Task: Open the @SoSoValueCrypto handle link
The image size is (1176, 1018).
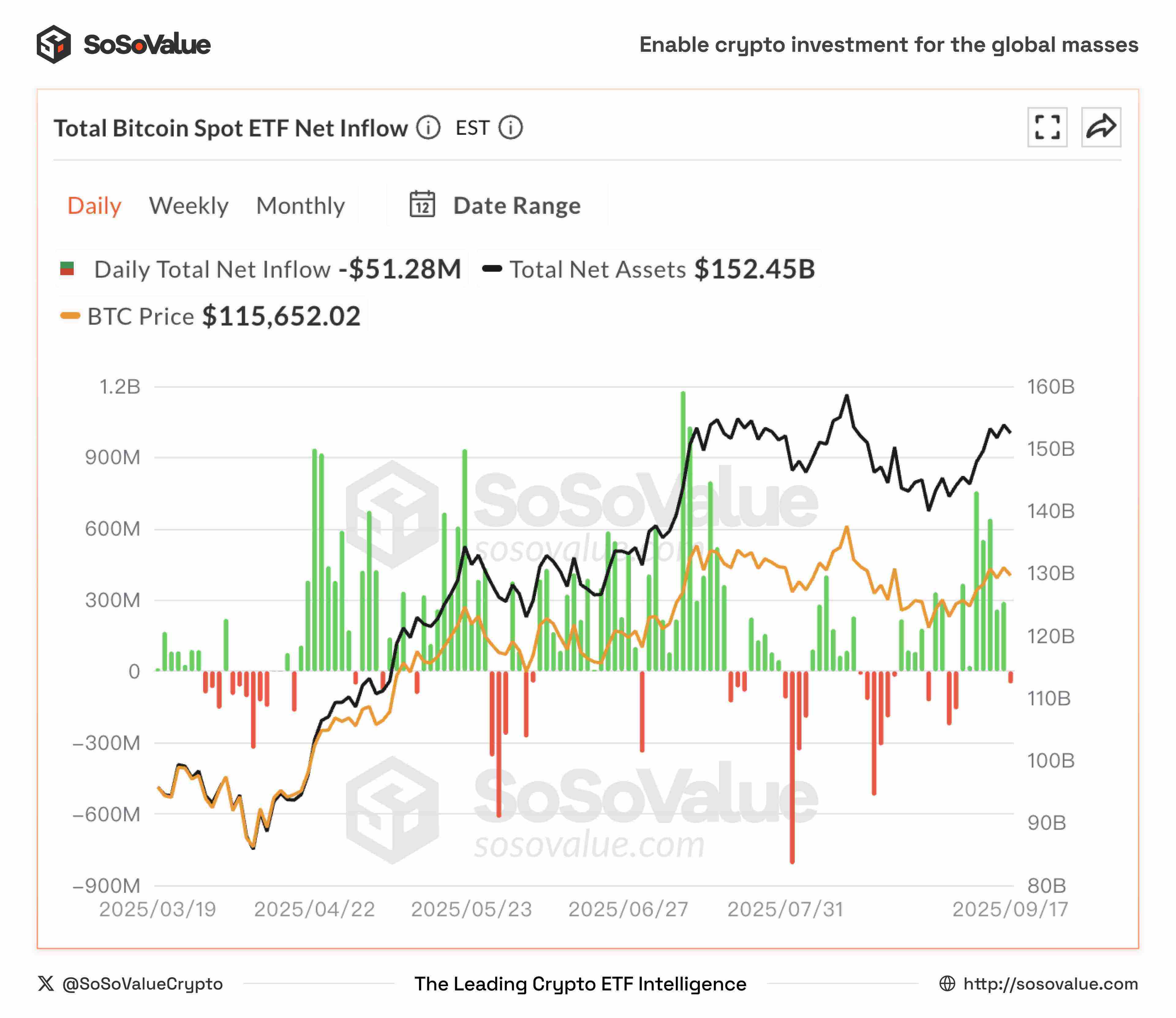Action: pyautogui.click(x=142, y=983)
